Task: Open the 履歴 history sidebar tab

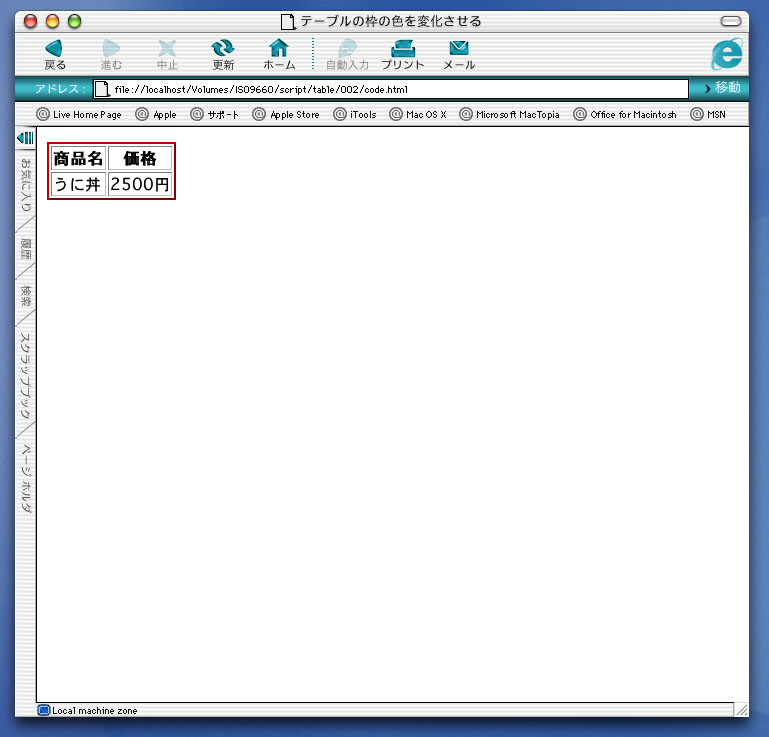Action: (x=26, y=249)
